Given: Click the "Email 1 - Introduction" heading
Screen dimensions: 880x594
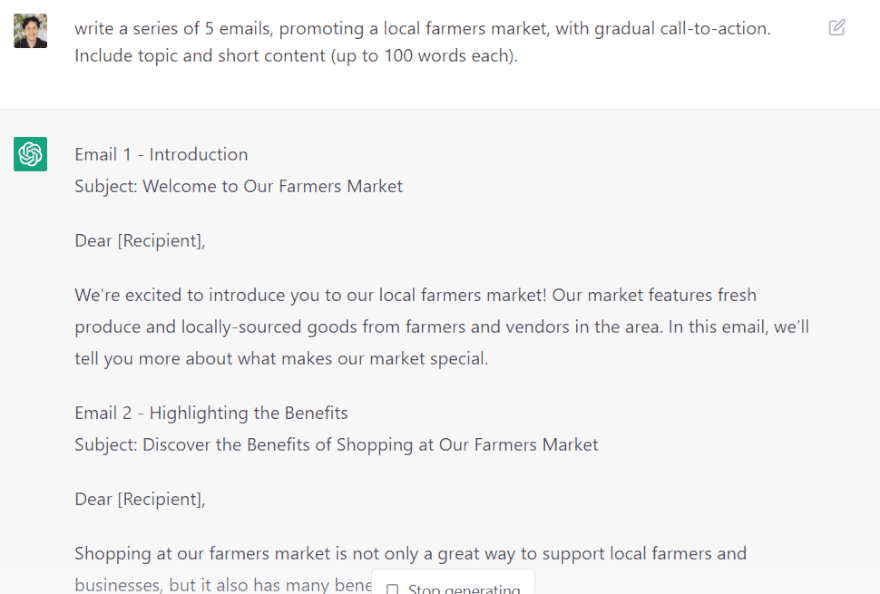Looking at the screenshot, I should (161, 154).
